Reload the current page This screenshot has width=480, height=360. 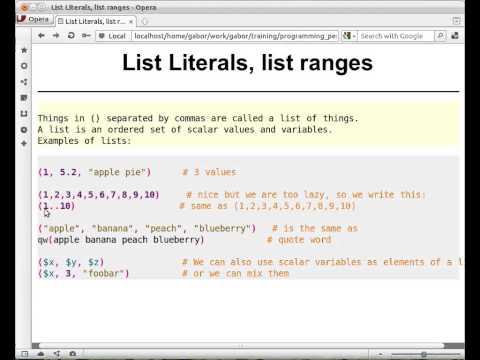pos(71,36)
